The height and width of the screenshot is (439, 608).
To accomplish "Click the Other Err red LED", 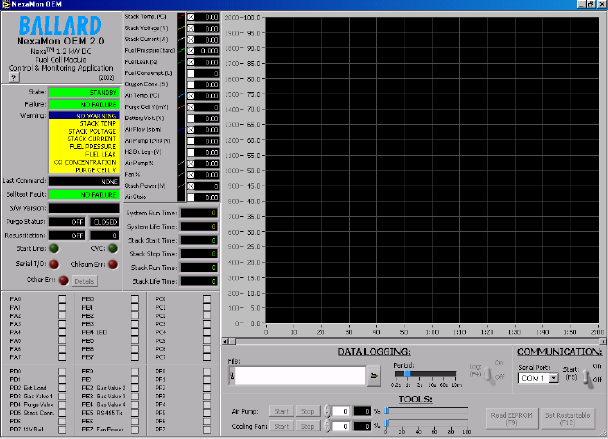I will [x=64, y=280].
